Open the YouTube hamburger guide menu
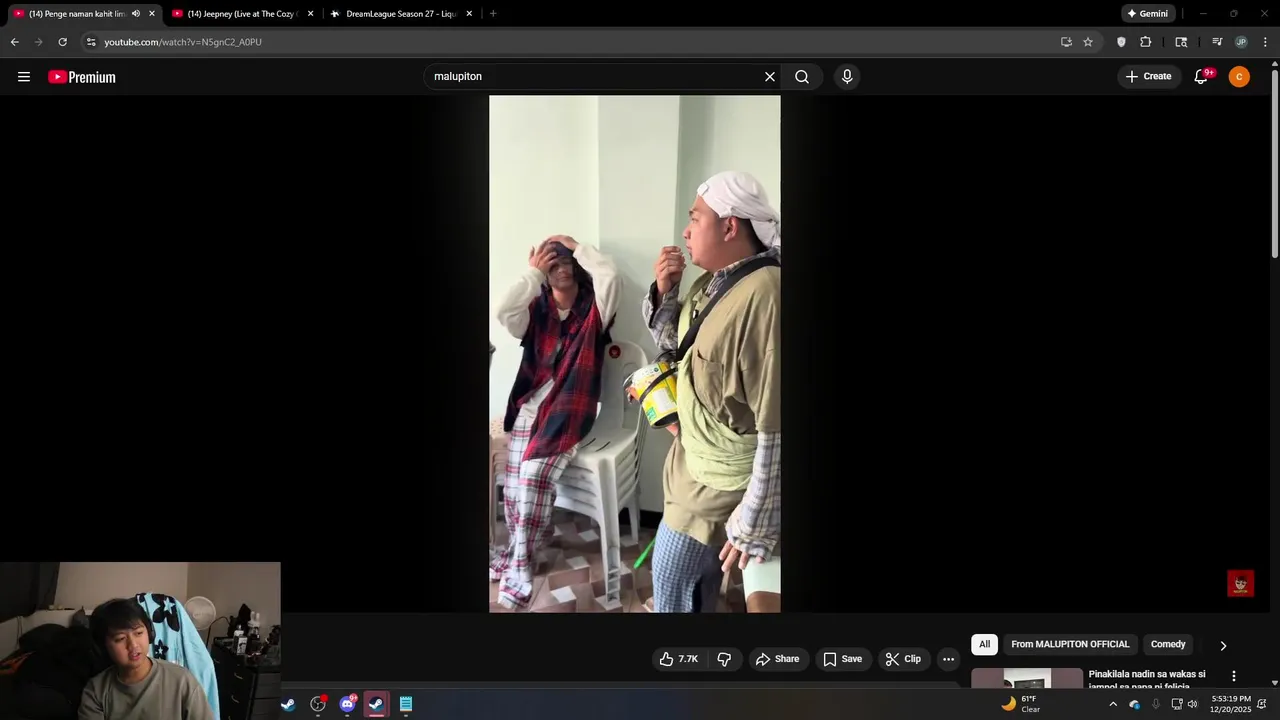The width and height of the screenshot is (1280, 720). pos(24,77)
